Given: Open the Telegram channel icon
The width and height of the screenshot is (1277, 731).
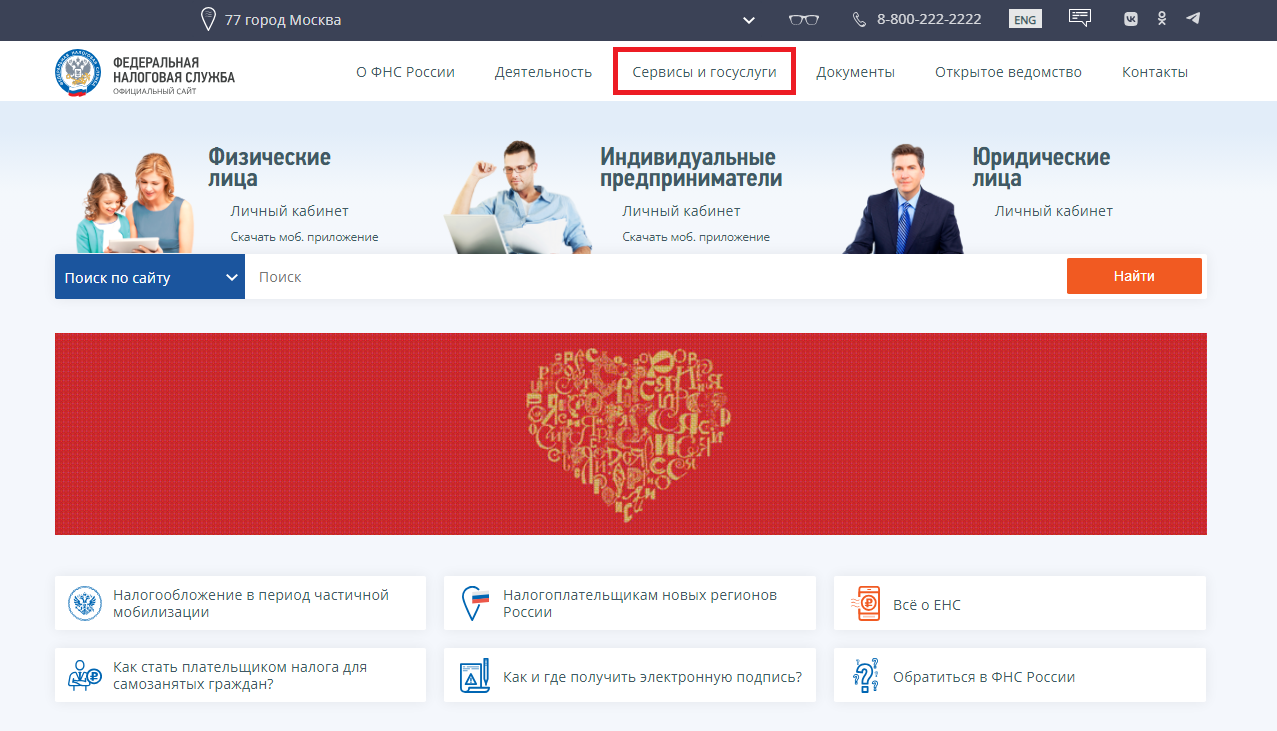Looking at the screenshot, I should (x=1192, y=19).
